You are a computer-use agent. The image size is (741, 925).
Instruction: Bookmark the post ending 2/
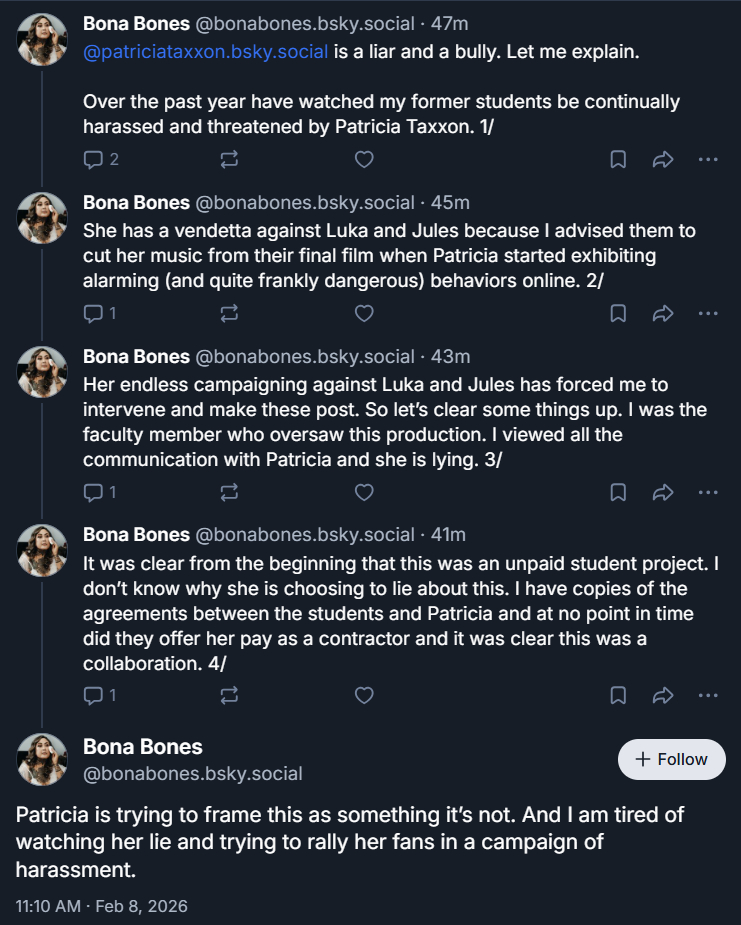click(x=618, y=313)
